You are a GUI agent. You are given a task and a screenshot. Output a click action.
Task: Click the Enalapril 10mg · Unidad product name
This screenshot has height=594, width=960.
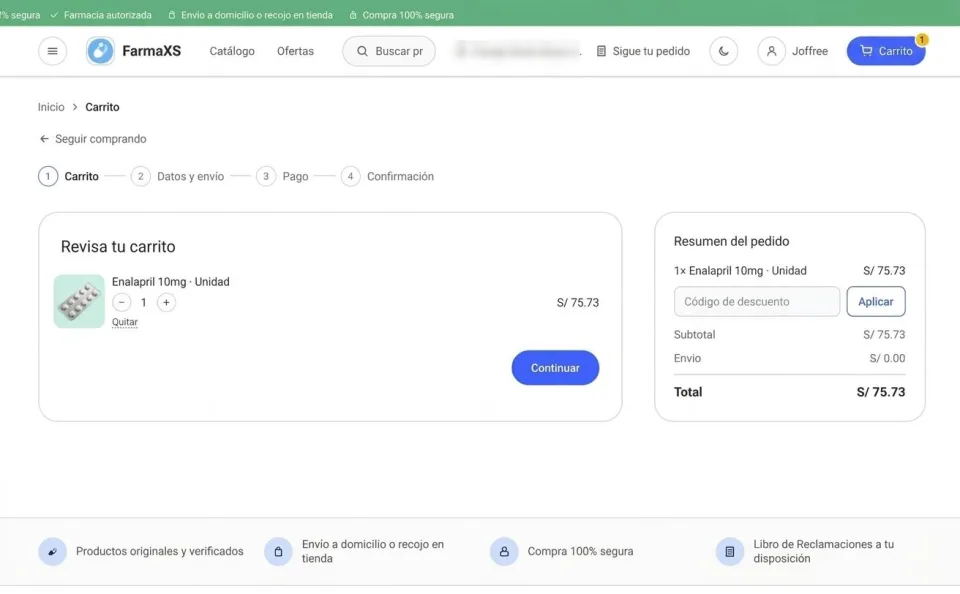point(171,282)
